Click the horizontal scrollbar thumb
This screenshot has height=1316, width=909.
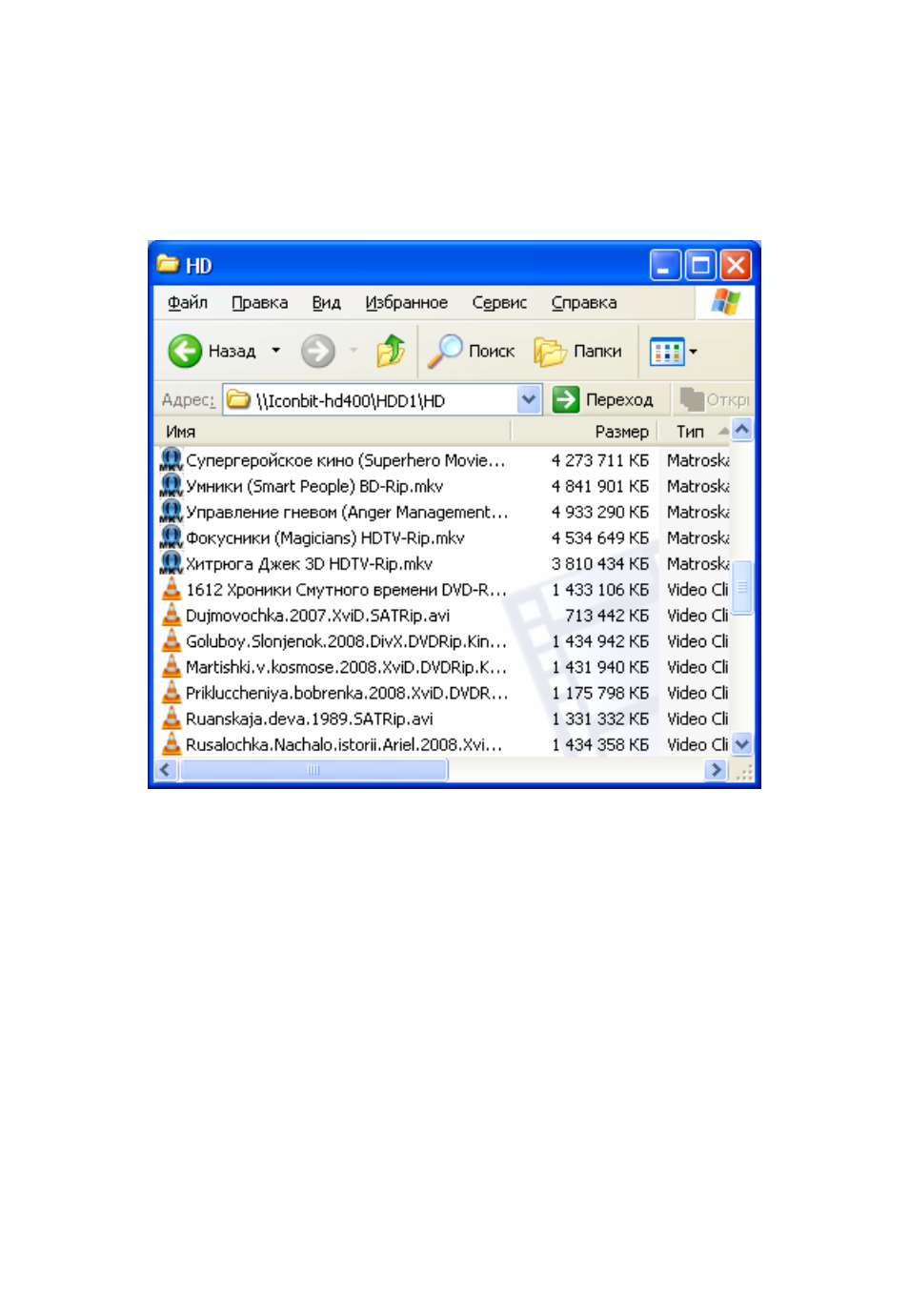pyautogui.click(x=313, y=770)
